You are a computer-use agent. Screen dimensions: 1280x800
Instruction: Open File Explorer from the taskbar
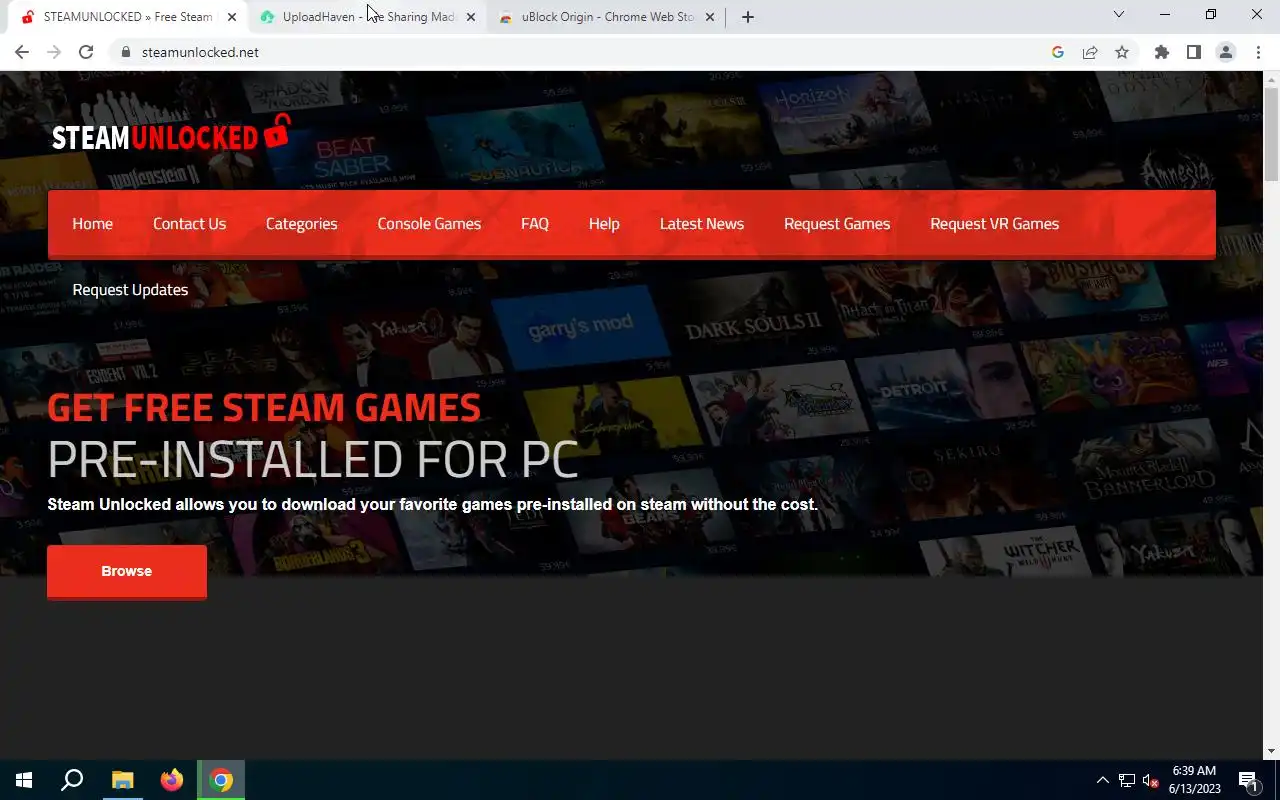tap(122, 780)
